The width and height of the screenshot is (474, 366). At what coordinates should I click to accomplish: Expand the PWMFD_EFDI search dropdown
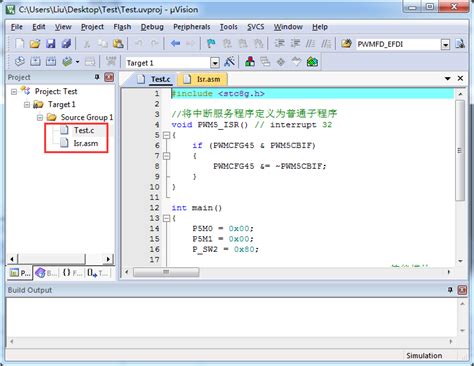pos(445,44)
